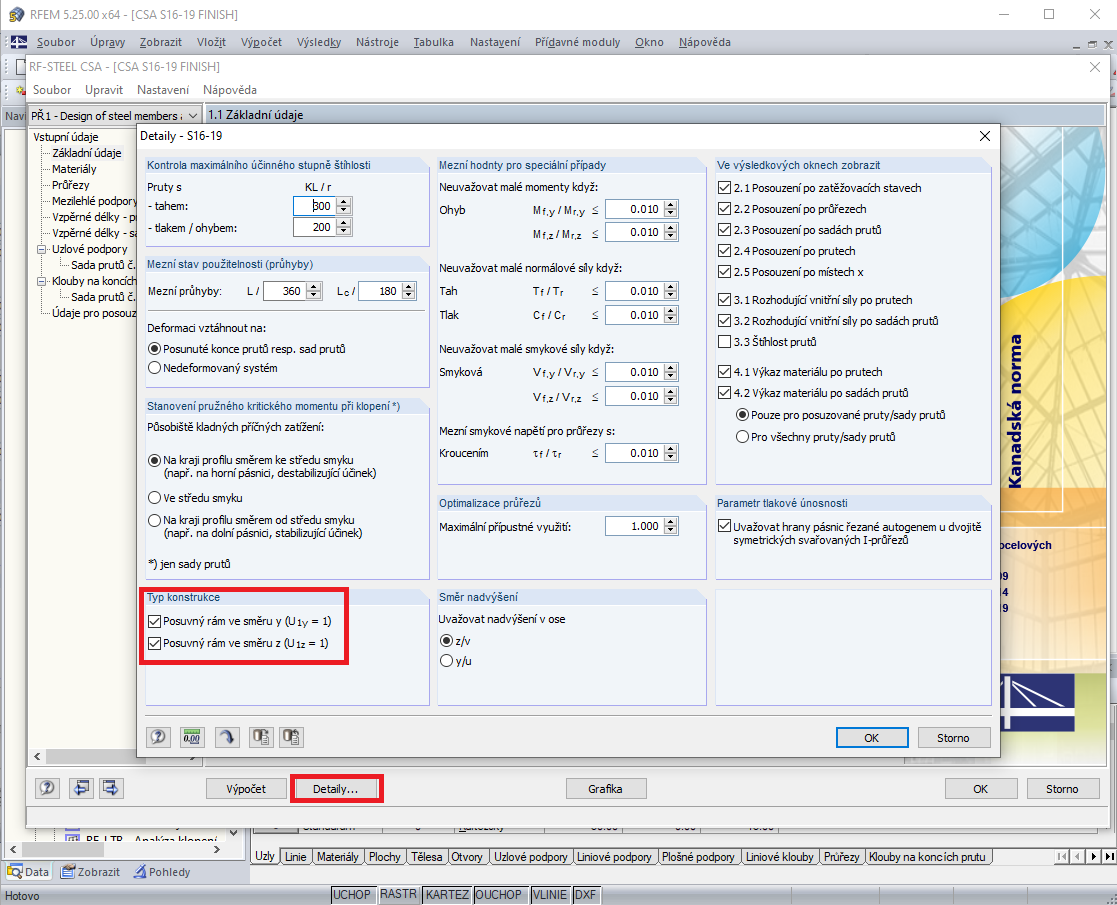Increase tahem KL/r spinner value
The height and width of the screenshot is (905, 1117).
344,202
